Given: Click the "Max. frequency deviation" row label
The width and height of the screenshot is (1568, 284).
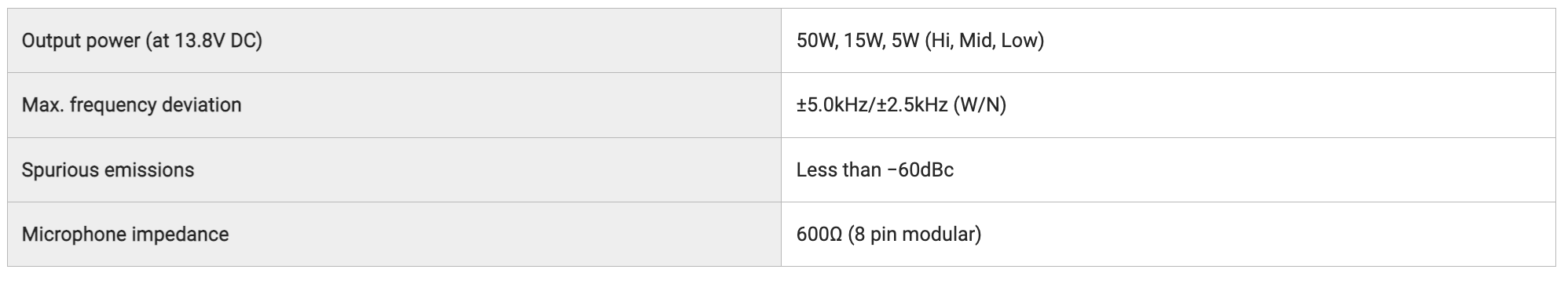Looking at the screenshot, I should [x=131, y=105].
